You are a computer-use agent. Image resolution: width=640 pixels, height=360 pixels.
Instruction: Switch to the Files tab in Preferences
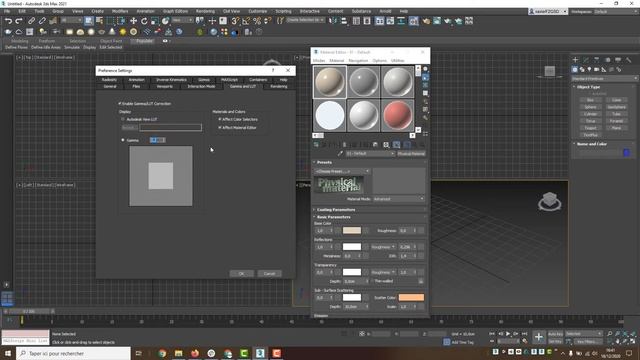tap(136, 86)
